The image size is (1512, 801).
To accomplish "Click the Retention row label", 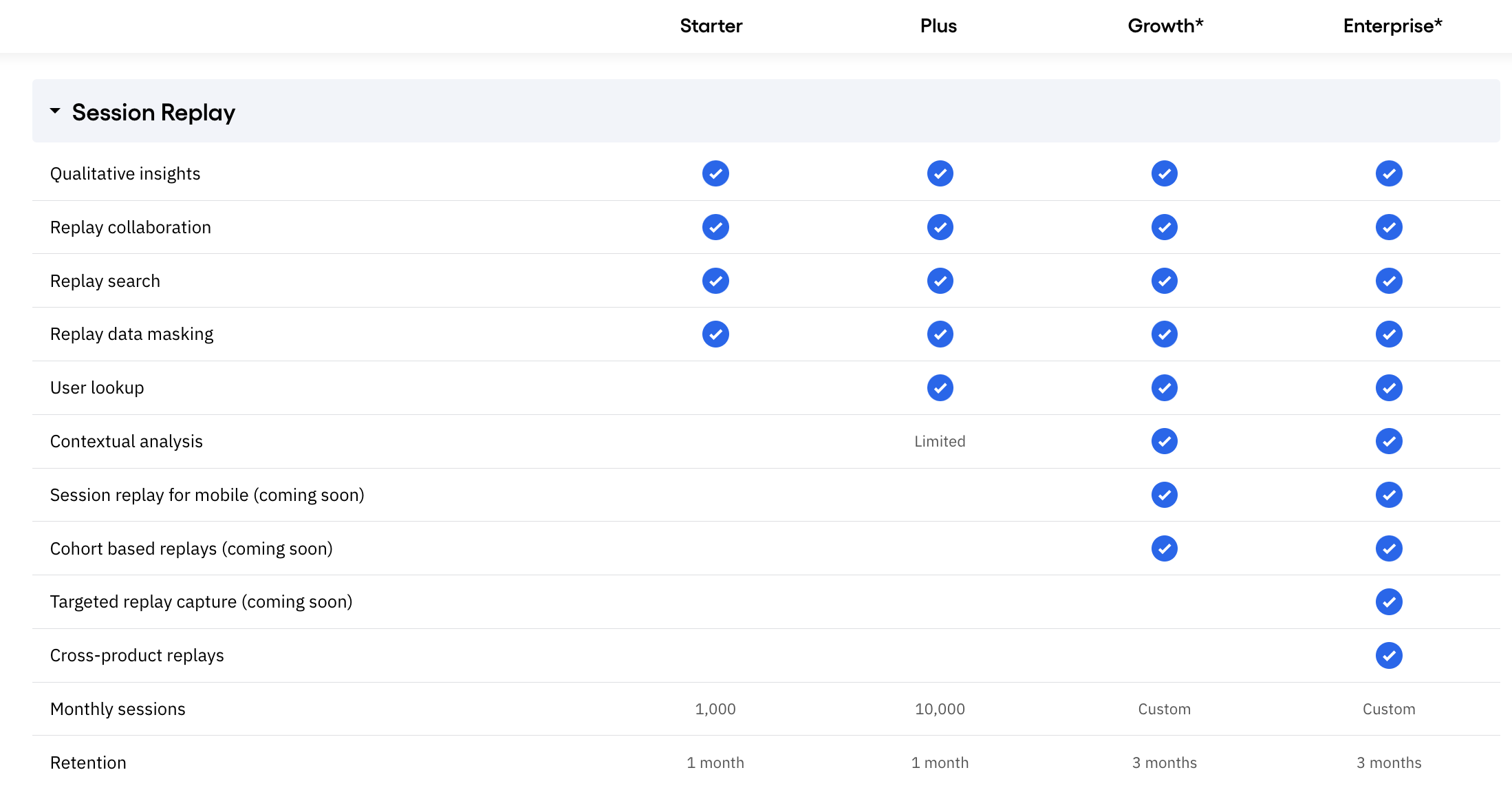I will [x=88, y=762].
